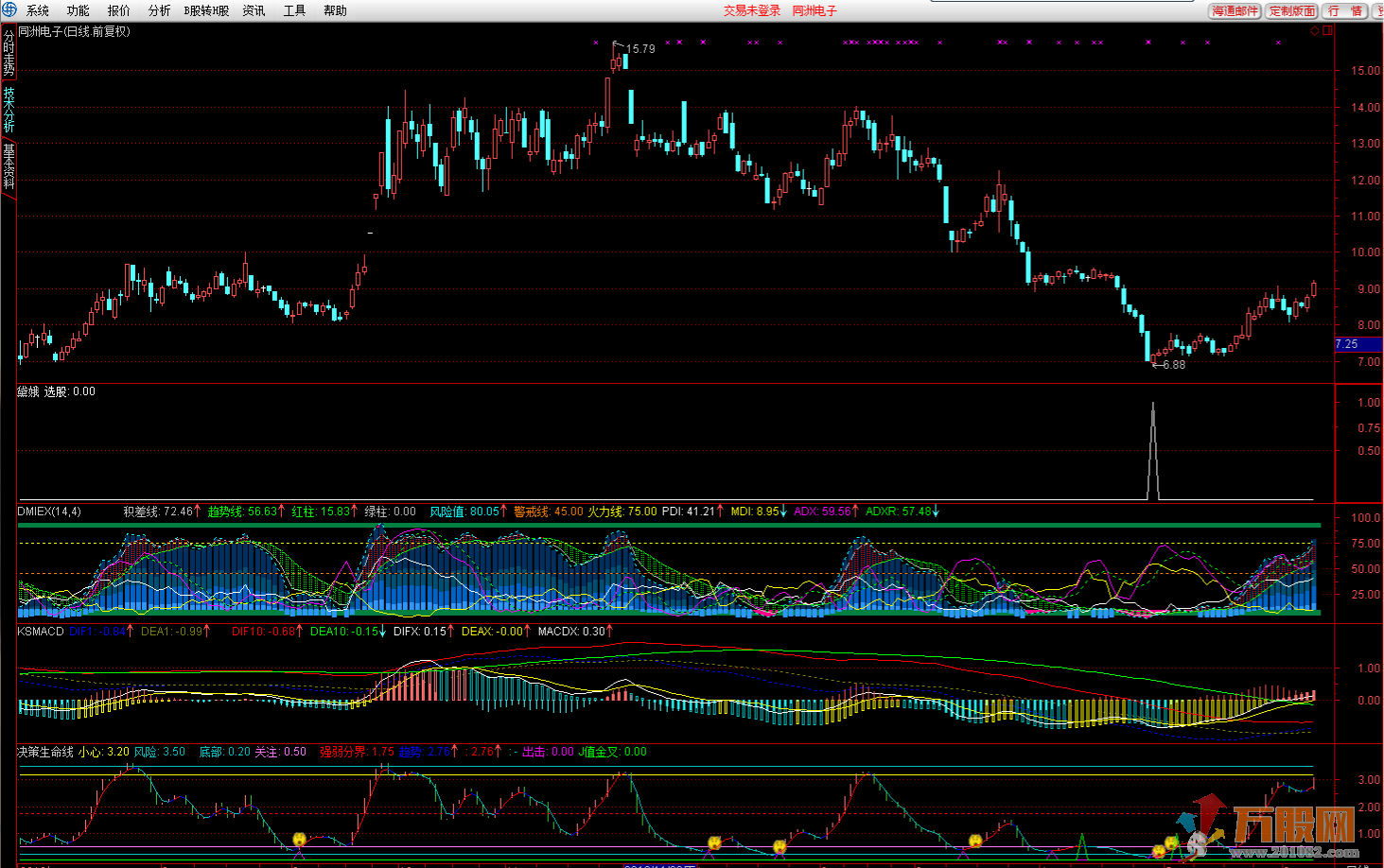Click the chart title 同洲电子(日线.前复权)
This screenshot has width=1384, height=868.
click(74, 31)
